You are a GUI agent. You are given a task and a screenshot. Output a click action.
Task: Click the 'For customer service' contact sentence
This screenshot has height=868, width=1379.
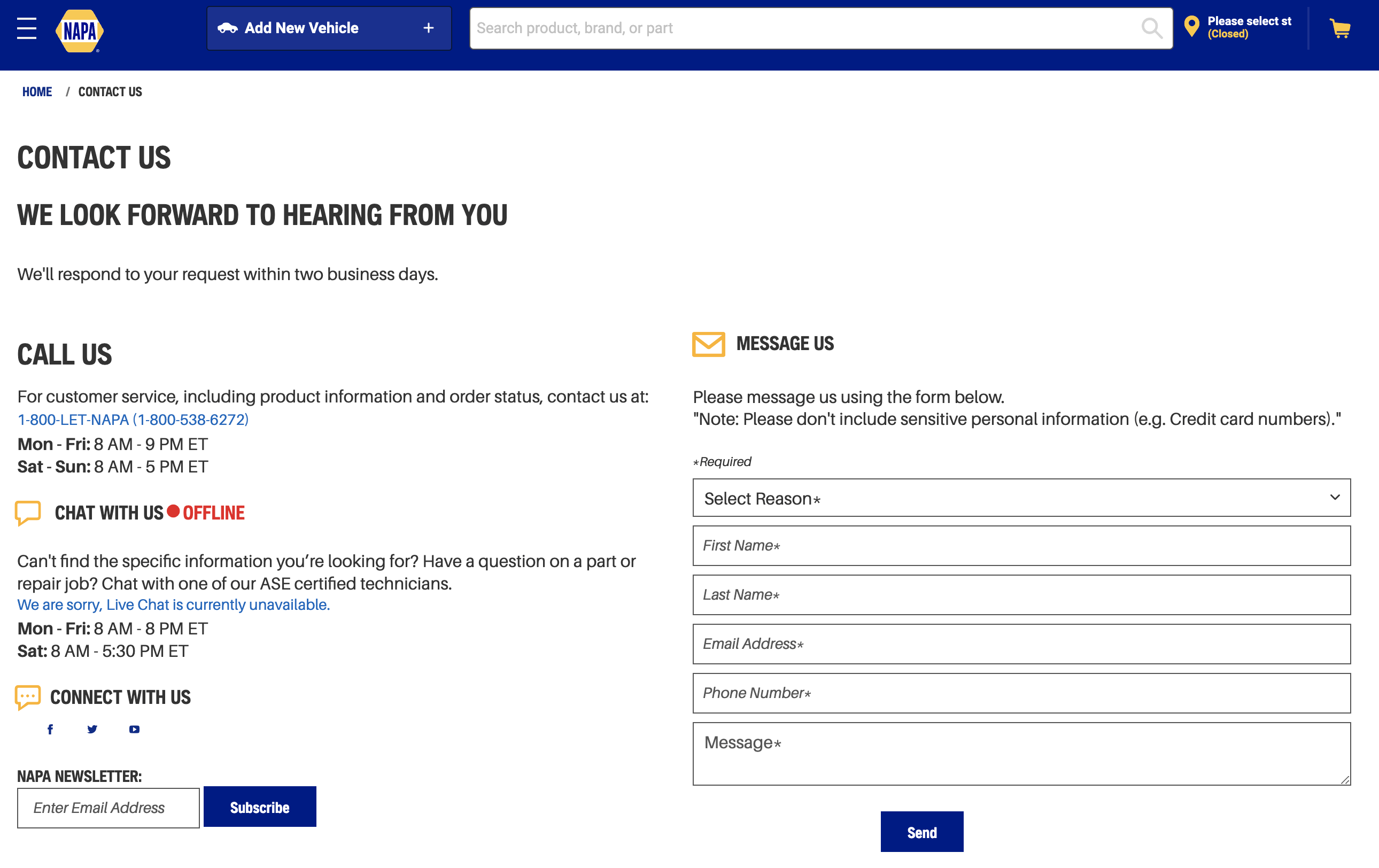pos(332,397)
